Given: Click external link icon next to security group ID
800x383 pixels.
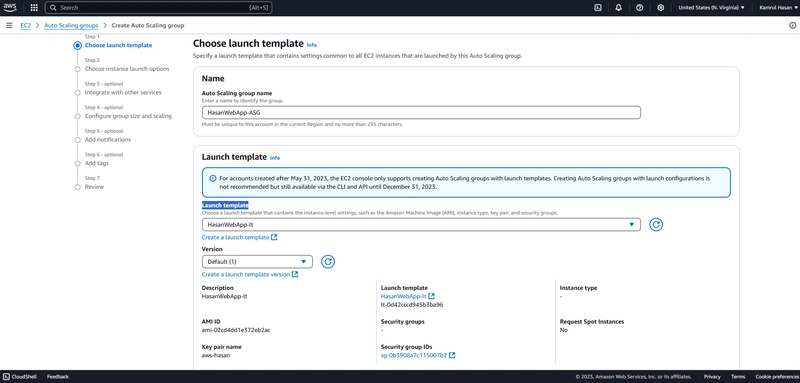Looking at the screenshot, I should point(453,355).
